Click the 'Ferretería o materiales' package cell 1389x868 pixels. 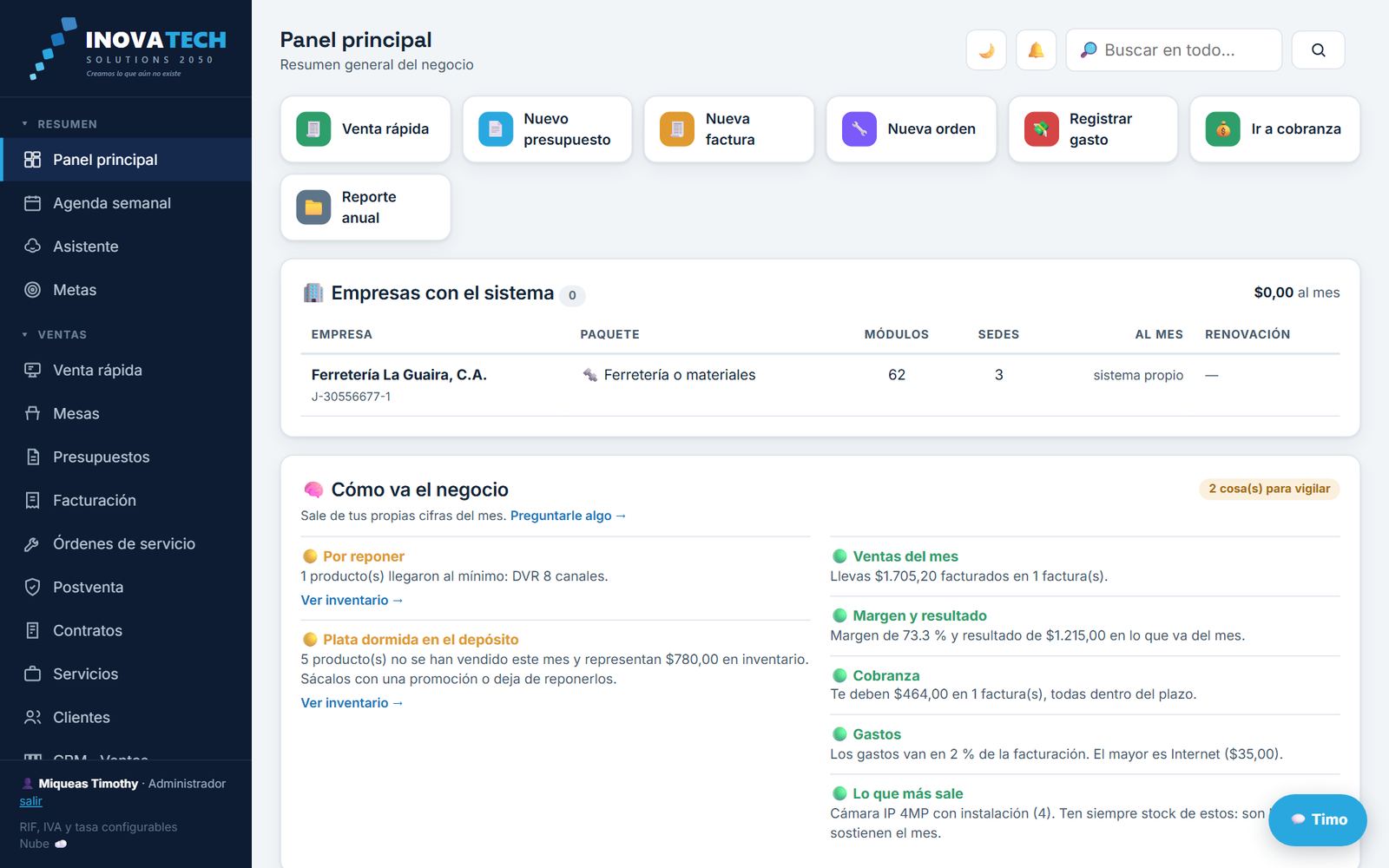click(x=668, y=375)
